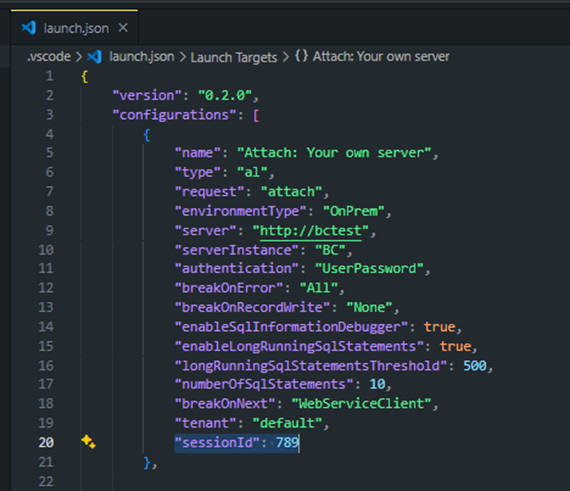Click the "Attach: Your own server" name value
The width and height of the screenshot is (570, 491).
coord(334,153)
